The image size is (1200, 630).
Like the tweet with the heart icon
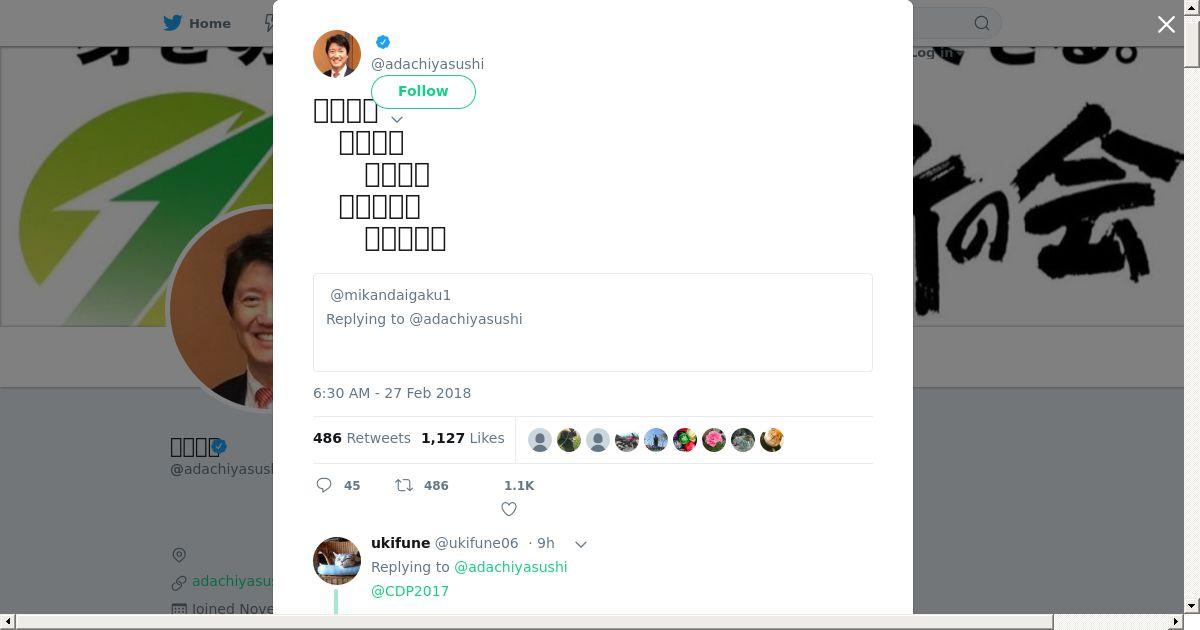coord(509,509)
